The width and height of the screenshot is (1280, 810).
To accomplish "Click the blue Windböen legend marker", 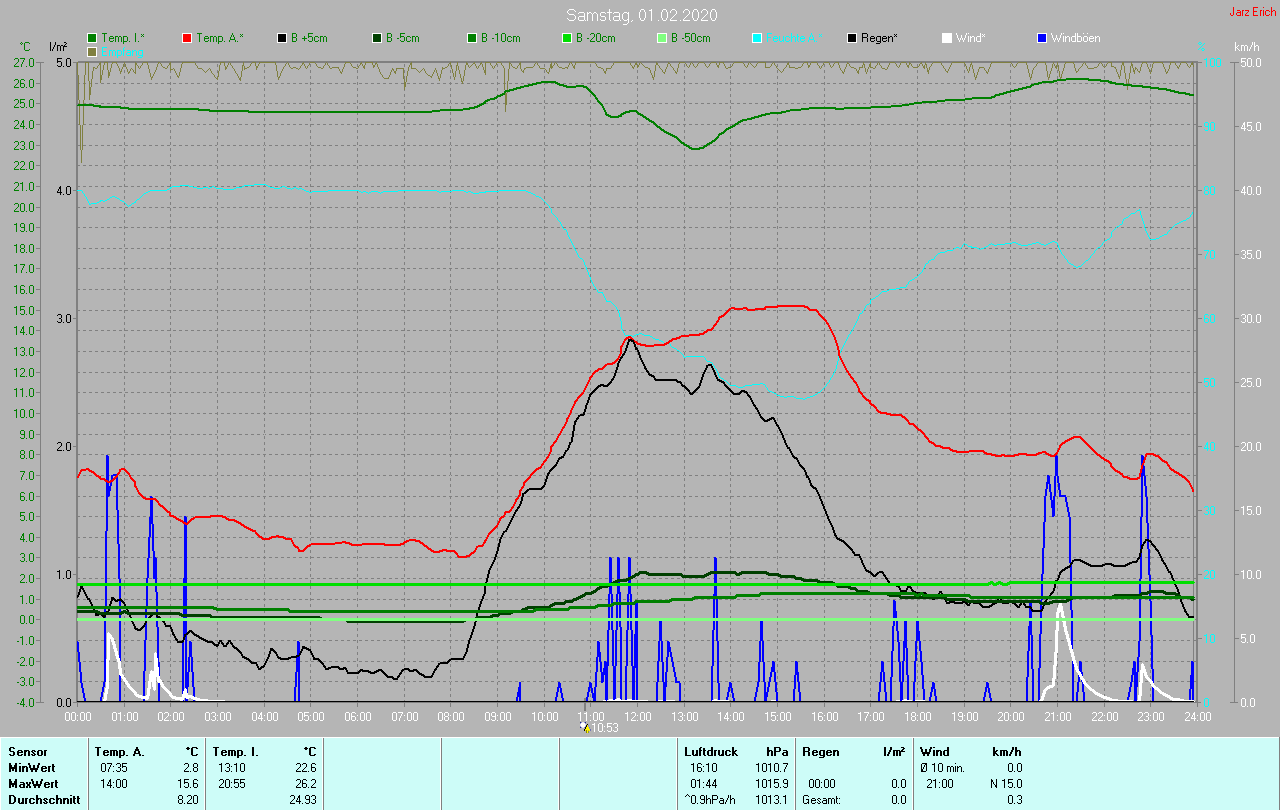I will (1042, 38).
